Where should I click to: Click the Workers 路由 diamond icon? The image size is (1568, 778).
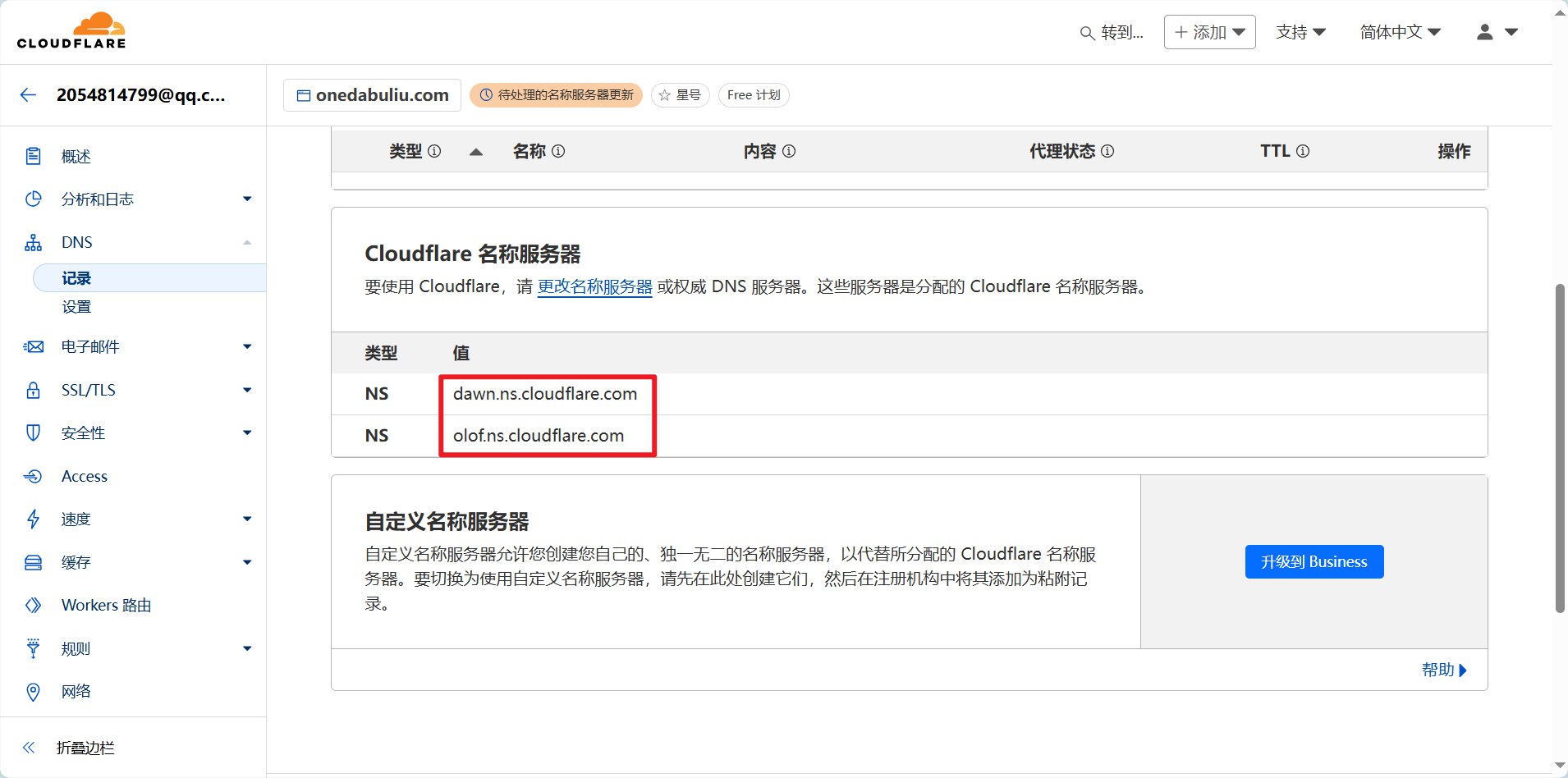[33, 605]
